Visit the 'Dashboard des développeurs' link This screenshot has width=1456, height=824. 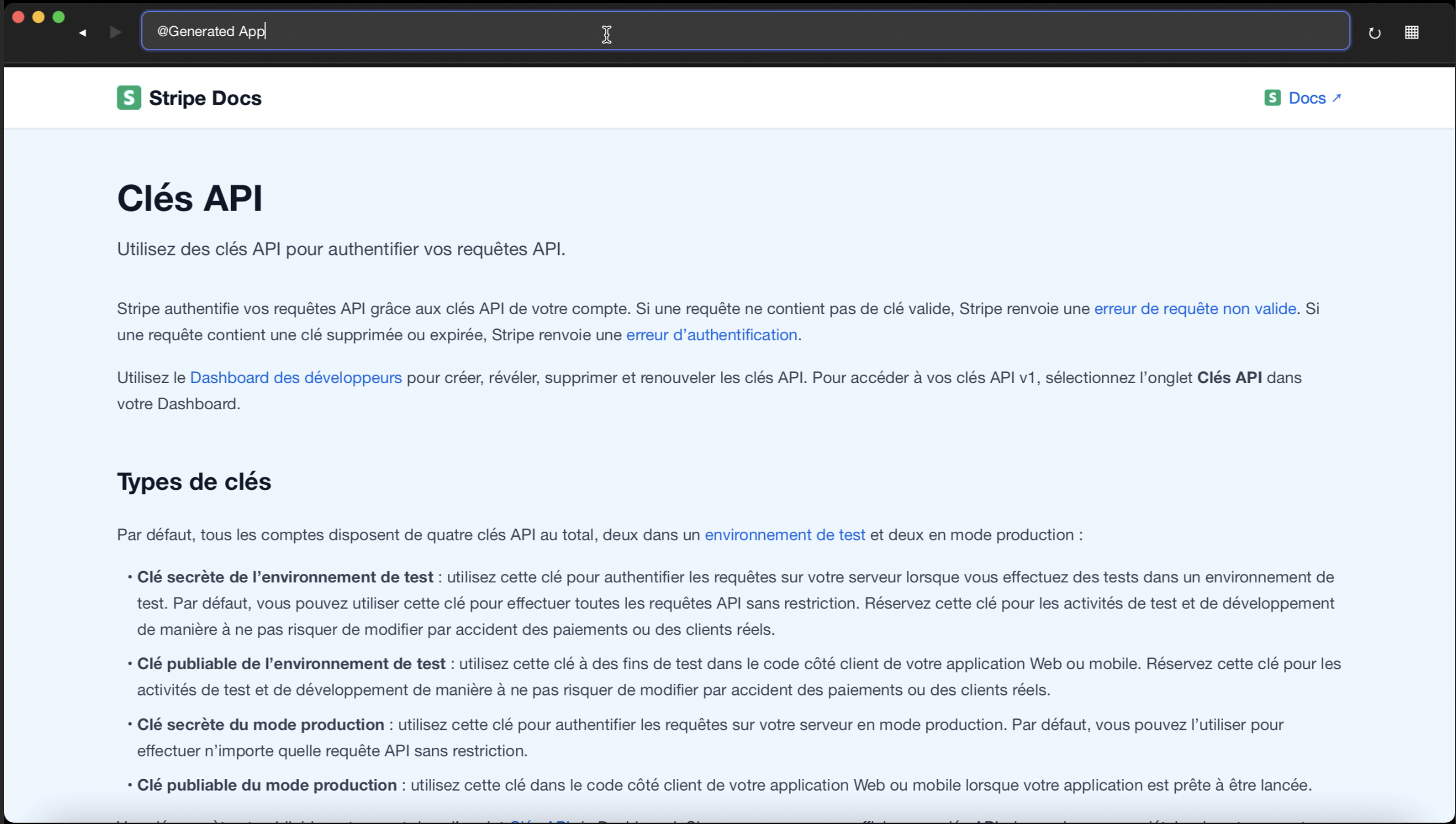click(x=296, y=377)
